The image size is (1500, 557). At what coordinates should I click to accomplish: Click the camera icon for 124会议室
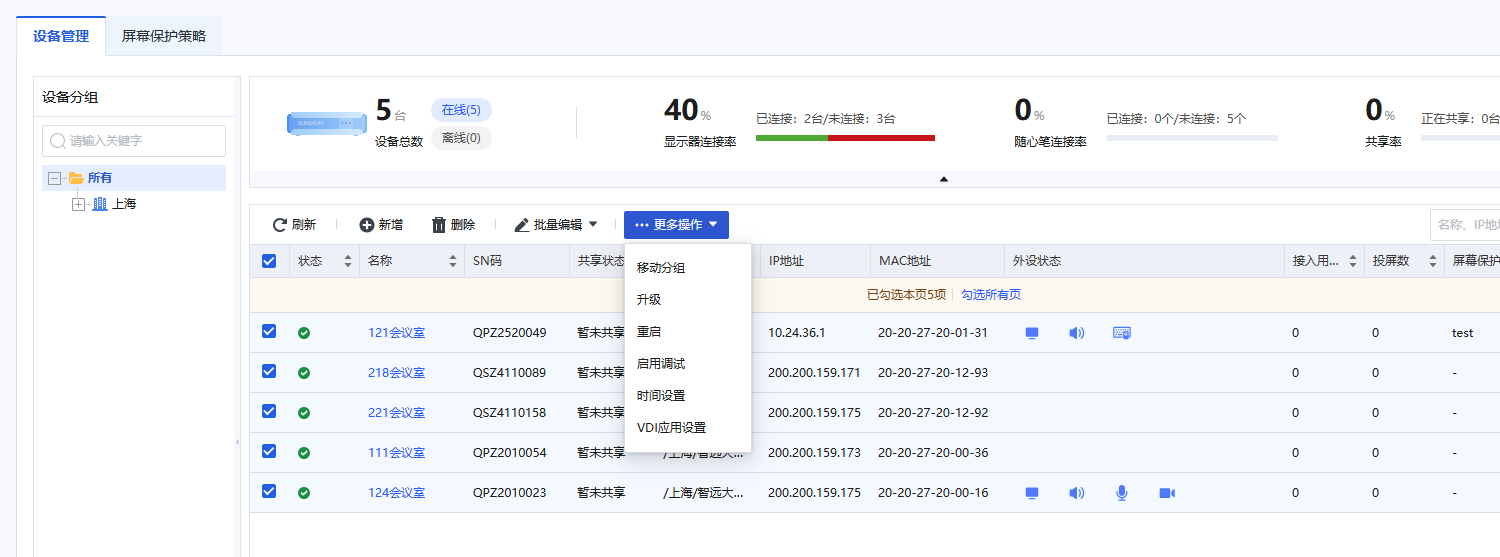pos(1166,493)
